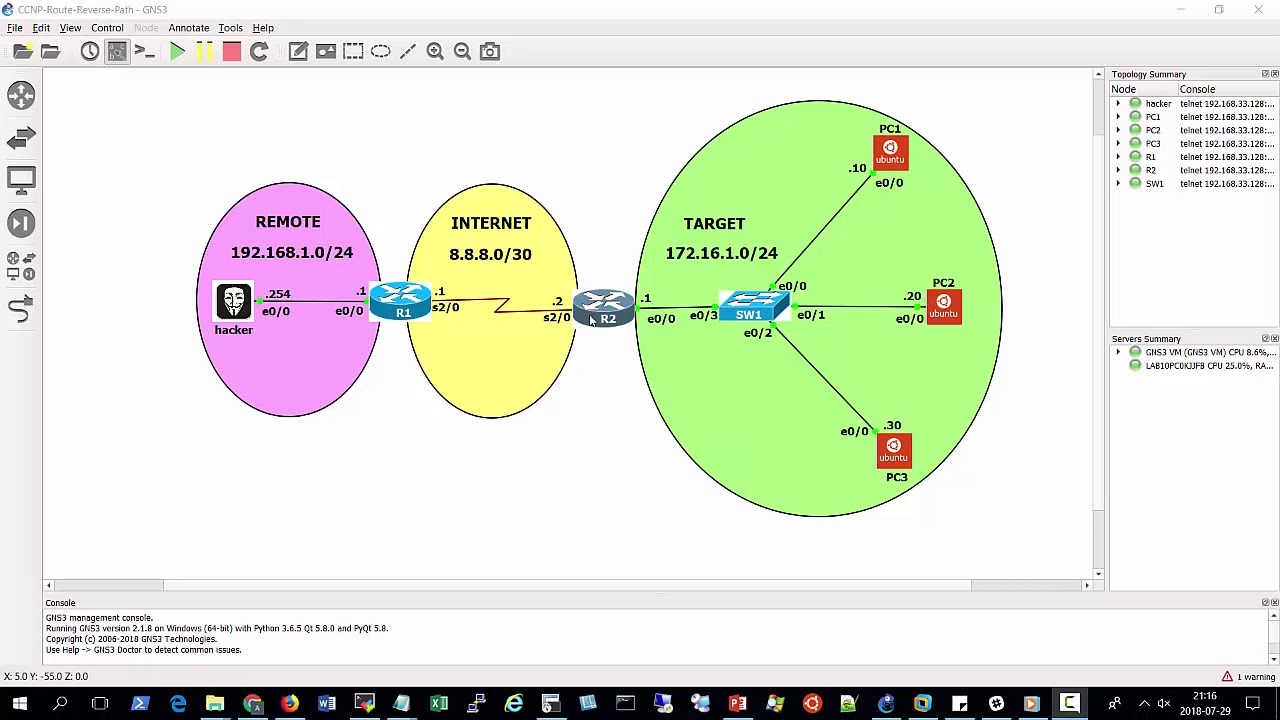Open the File menu
The width and height of the screenshot is (1280, 720).
pos(15,28)
